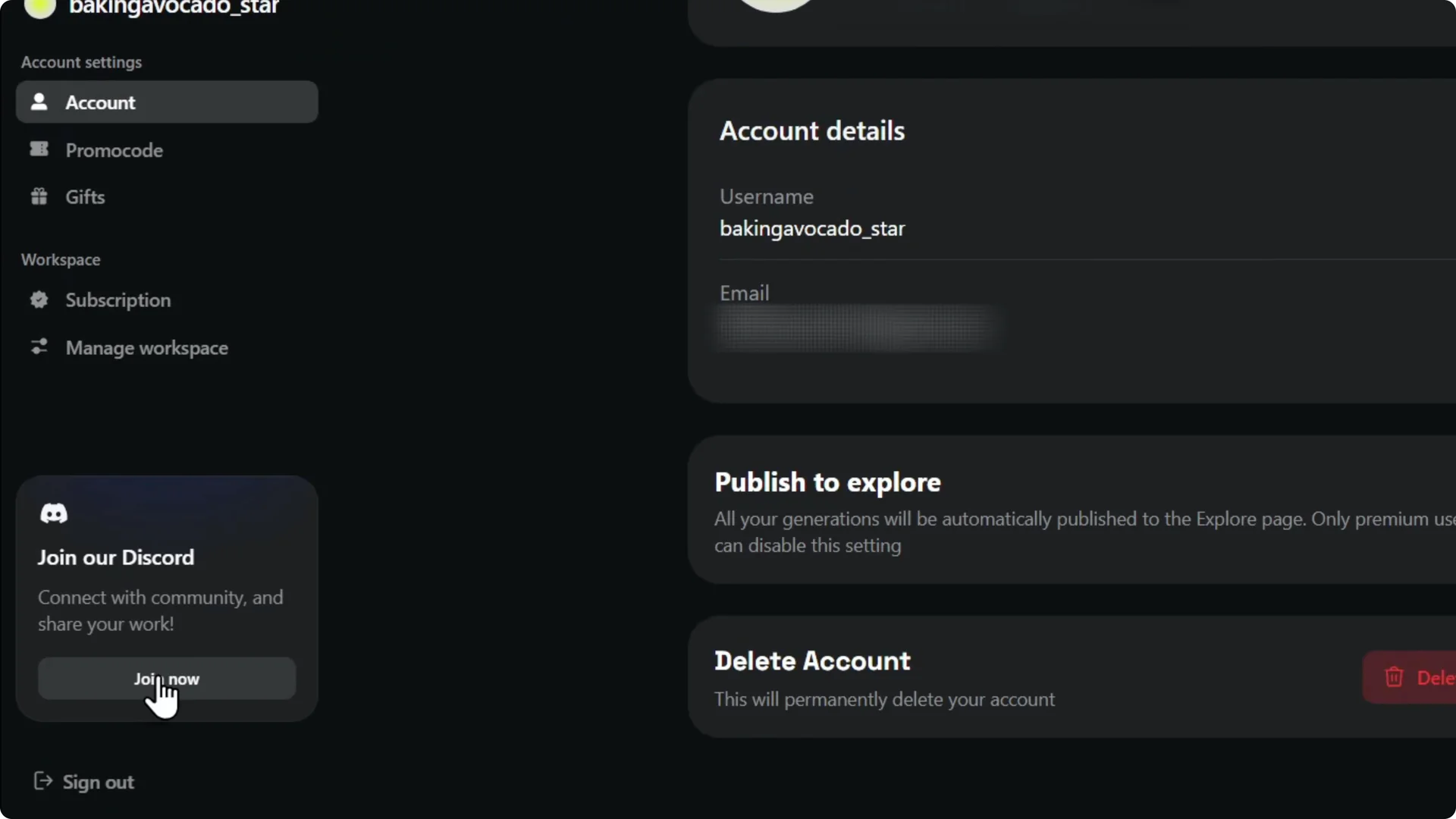1456x819 pixels.
Task: Click Sign out at the bottom
Action: tap(97, 781)
